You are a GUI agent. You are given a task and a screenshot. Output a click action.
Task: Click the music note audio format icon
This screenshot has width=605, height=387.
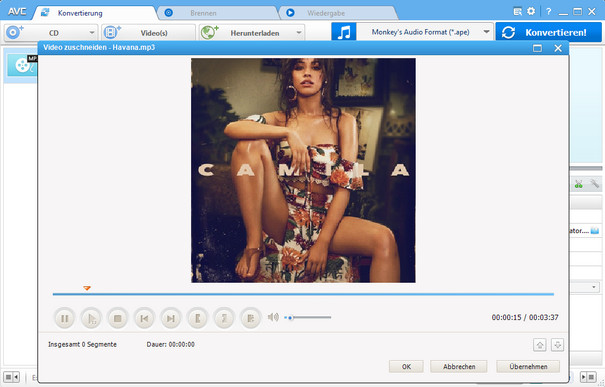(344, 32)
